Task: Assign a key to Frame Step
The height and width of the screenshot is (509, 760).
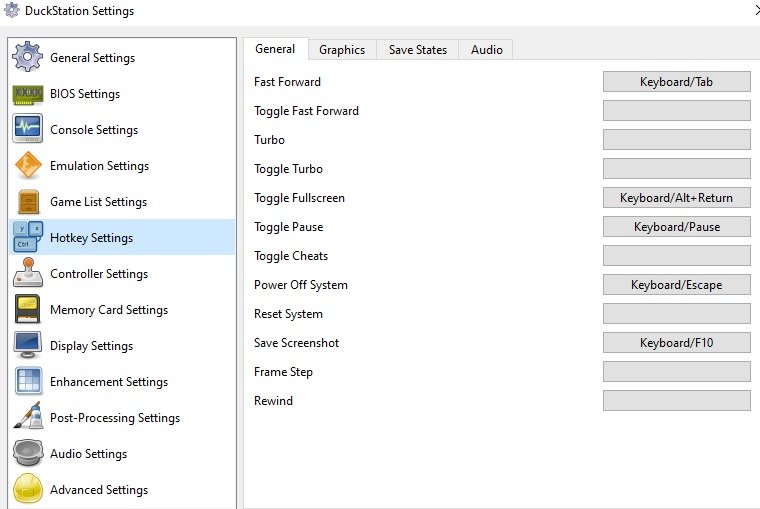Action: tap(677, 372)
